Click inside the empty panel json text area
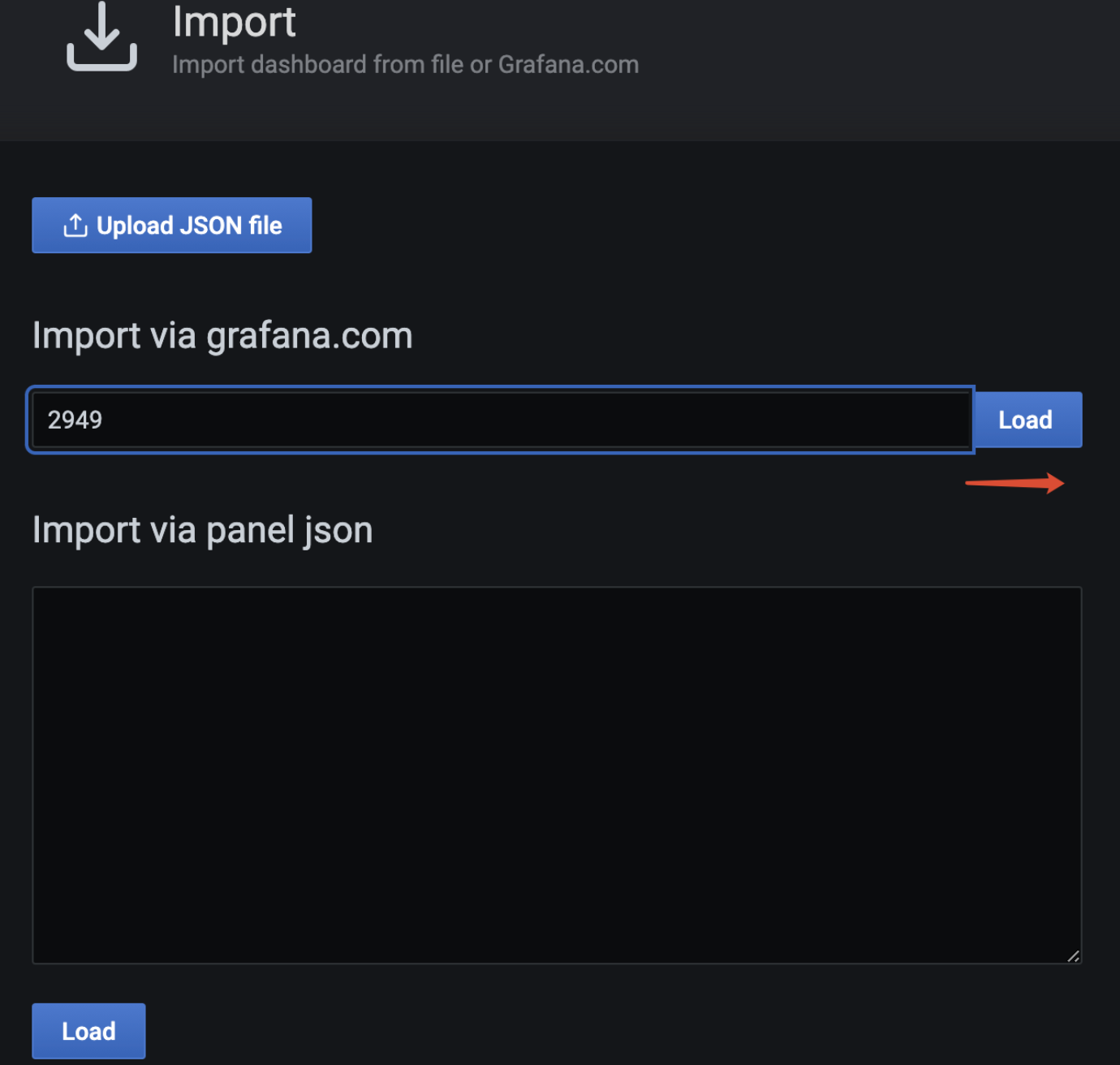Screen dimensions: 1120x1065 557,774
